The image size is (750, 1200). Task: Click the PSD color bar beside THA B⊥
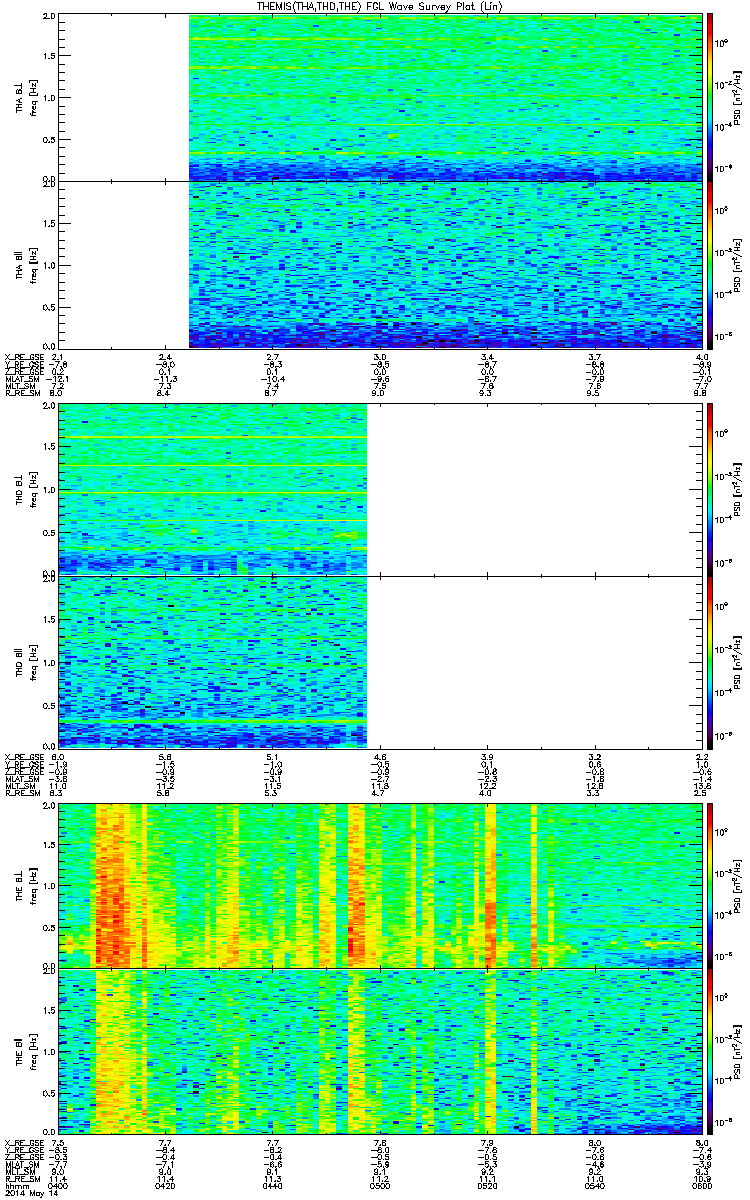point(711,97)
